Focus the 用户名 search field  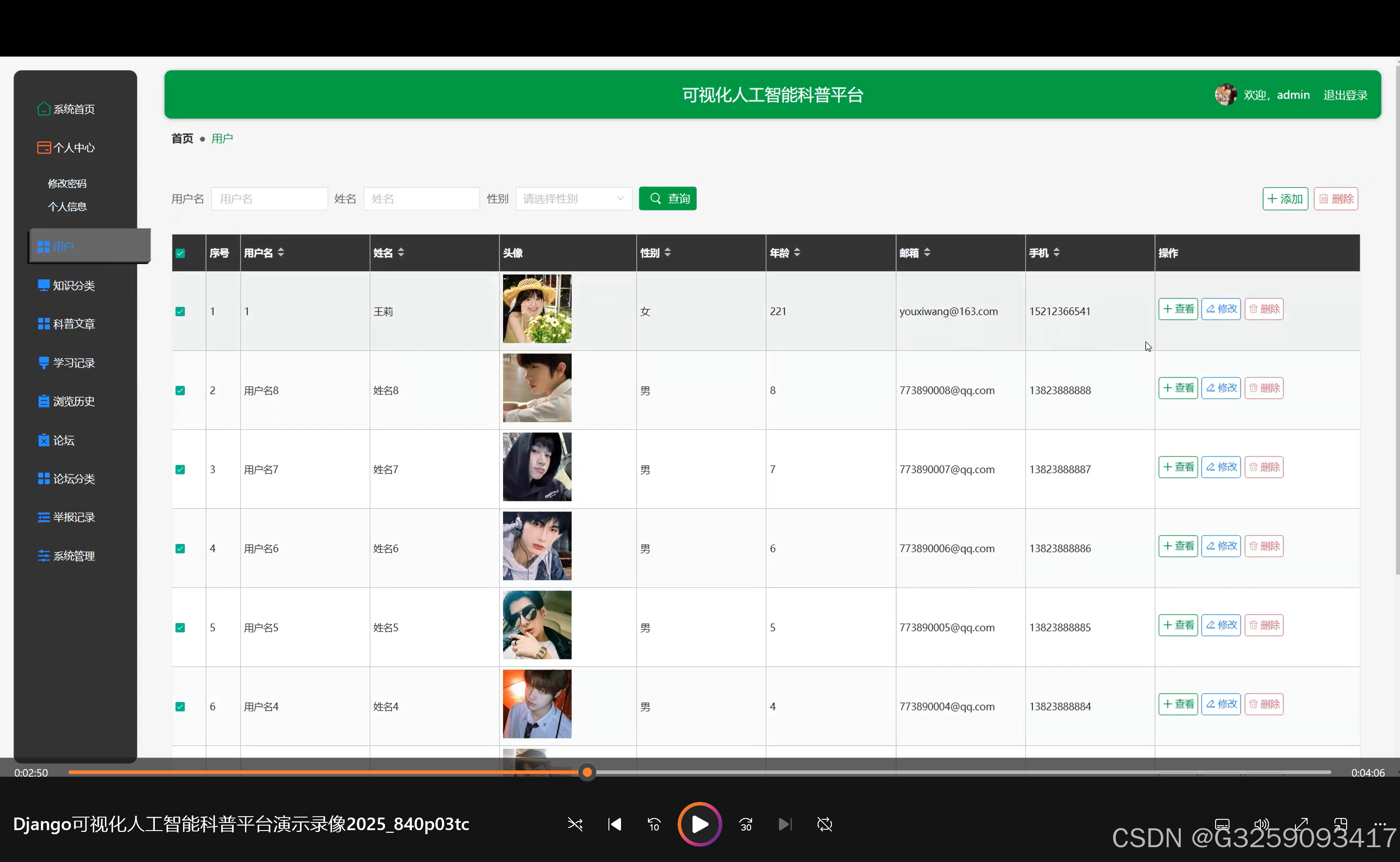[x=270, y=198]
